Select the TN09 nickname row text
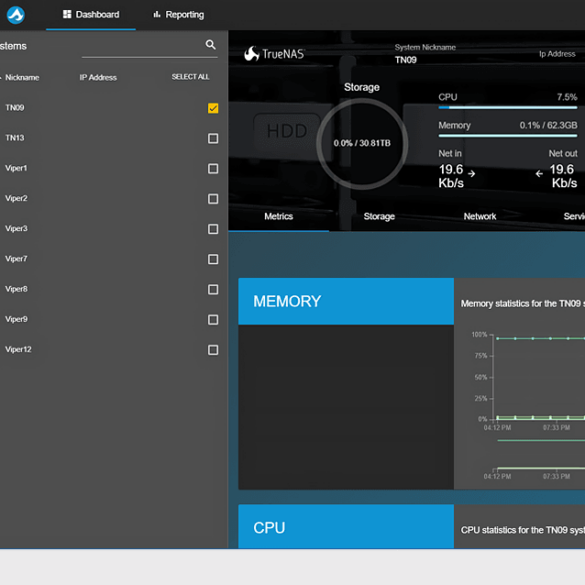 click(15, 108)
